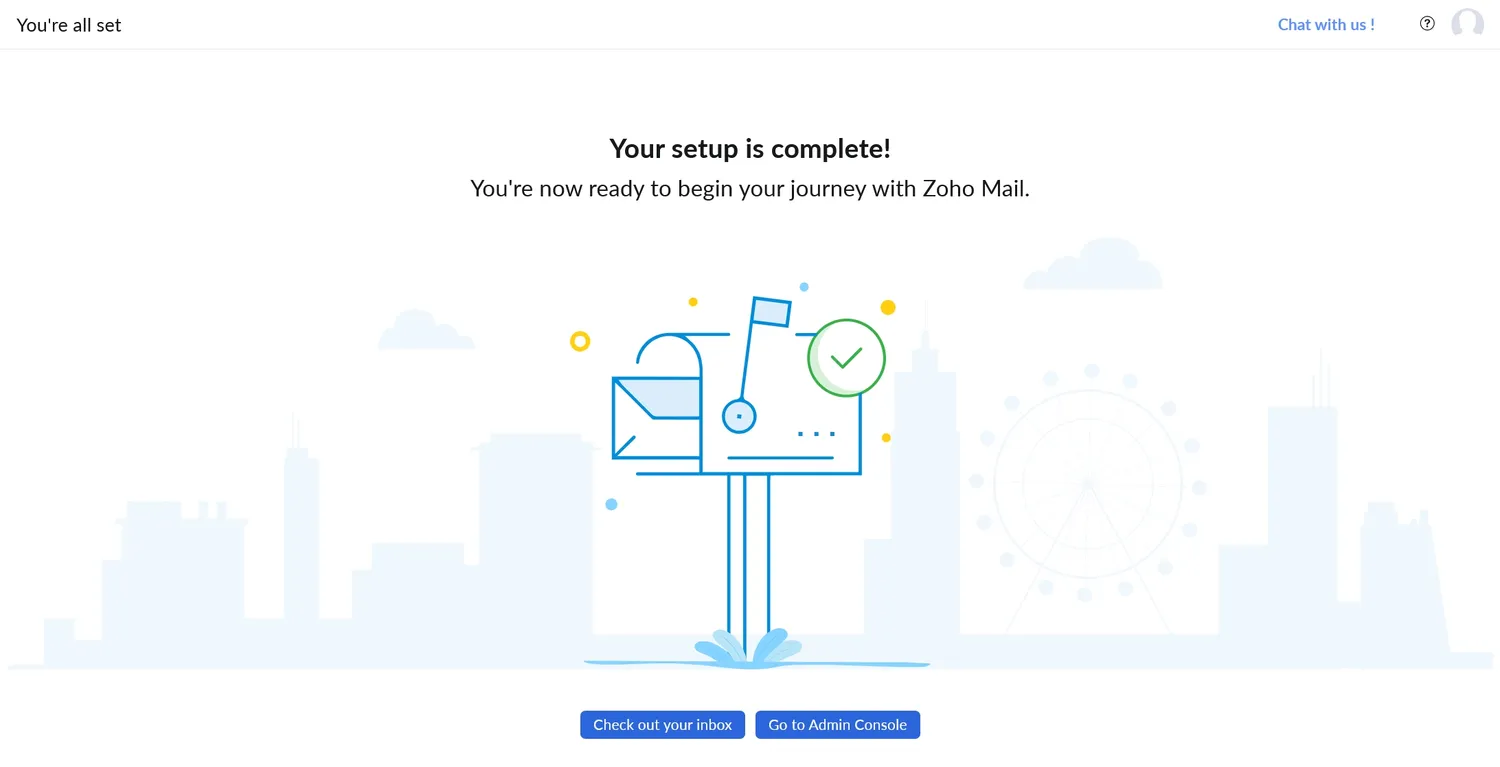Click the envelope in the mailbox

656,417
